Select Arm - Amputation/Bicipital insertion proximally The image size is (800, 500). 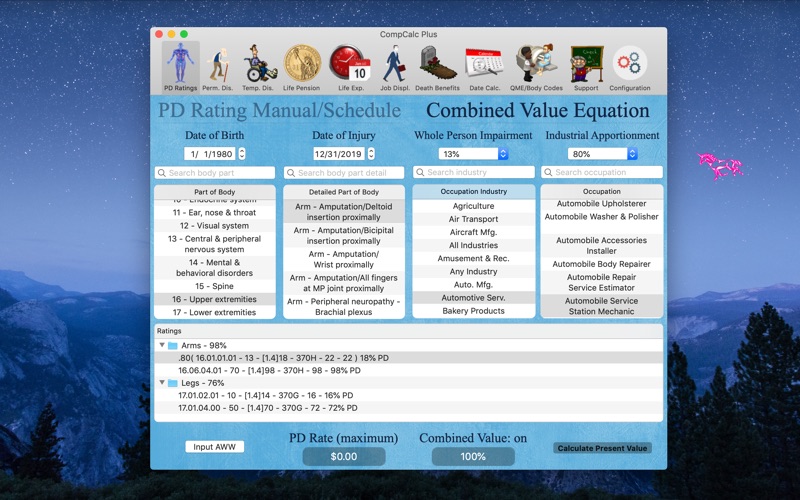click(x=344, y=235)
